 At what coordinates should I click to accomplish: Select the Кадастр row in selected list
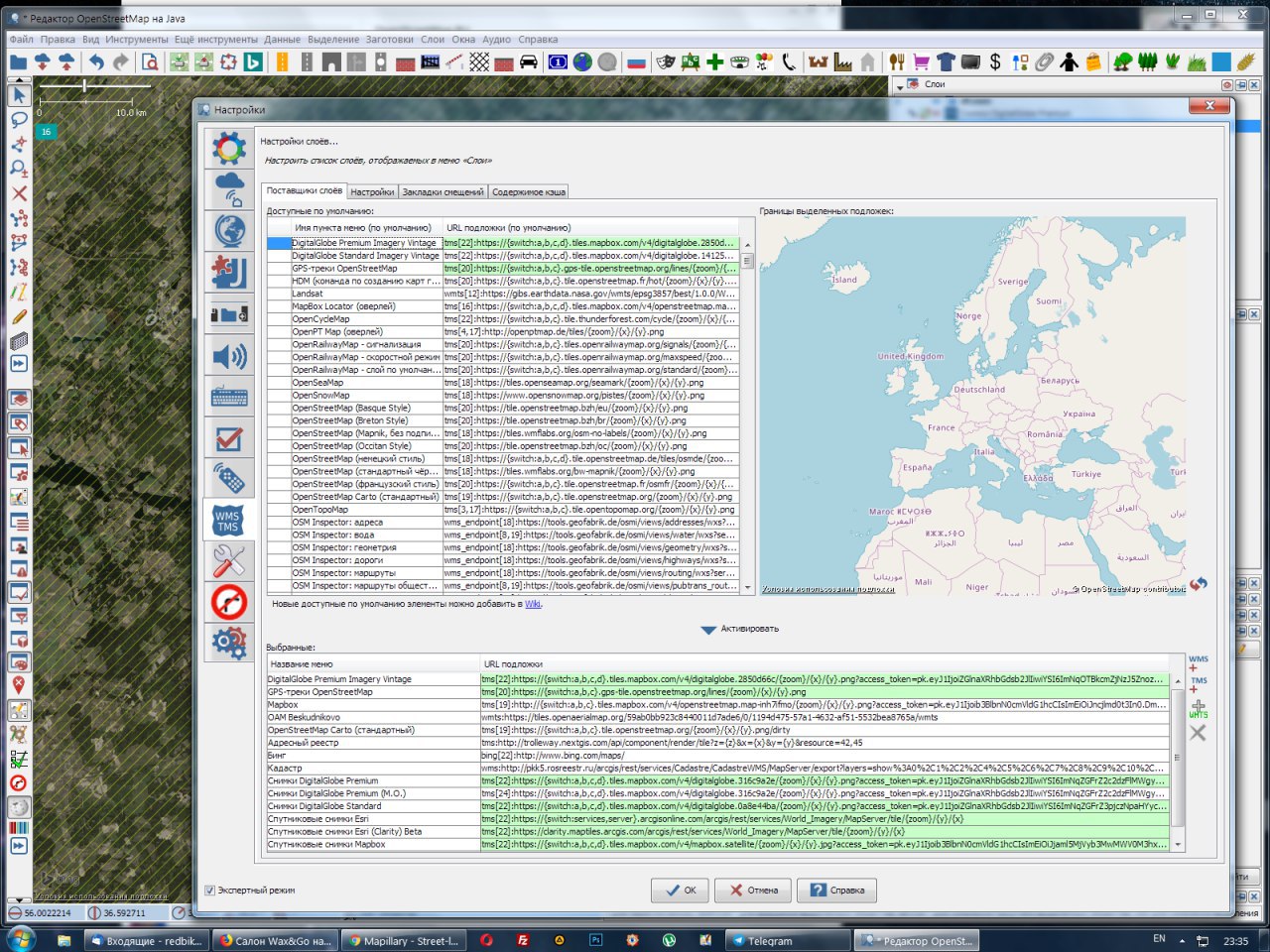coord(718,769)
